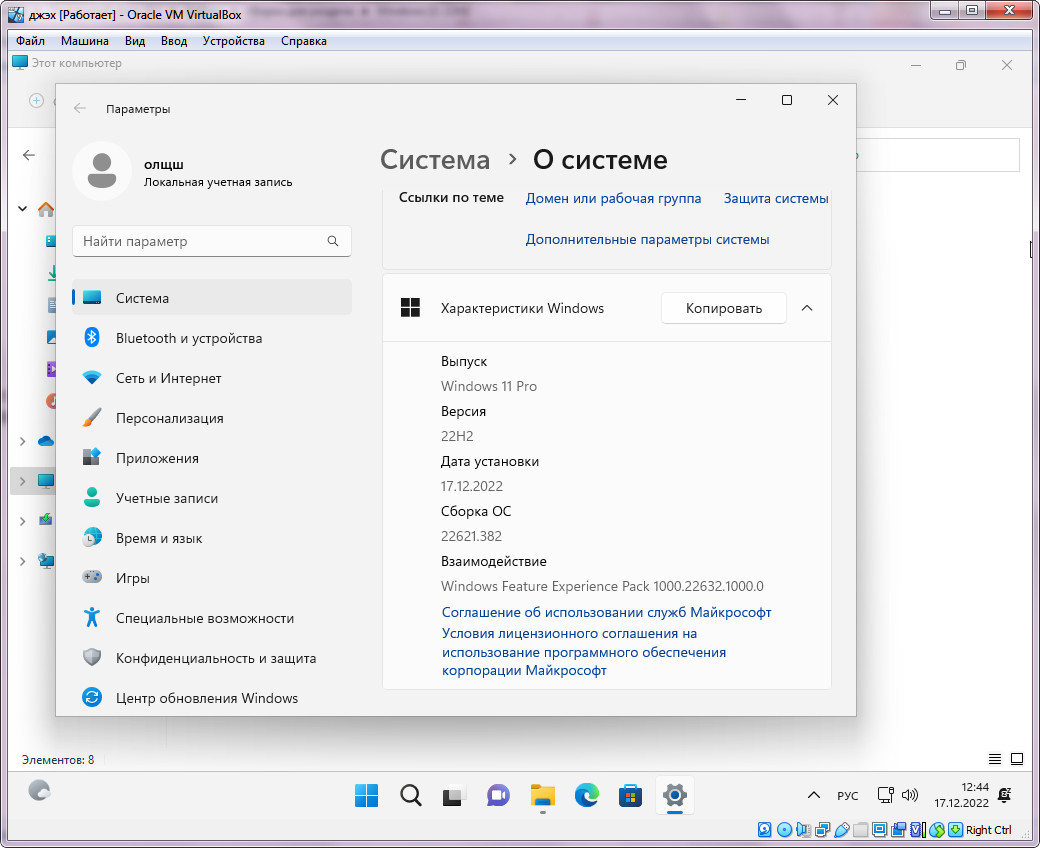Click Копировать to copy Windows specifications
The height and width of the screenshot is (848, 1040).
[x=724, y=308]
